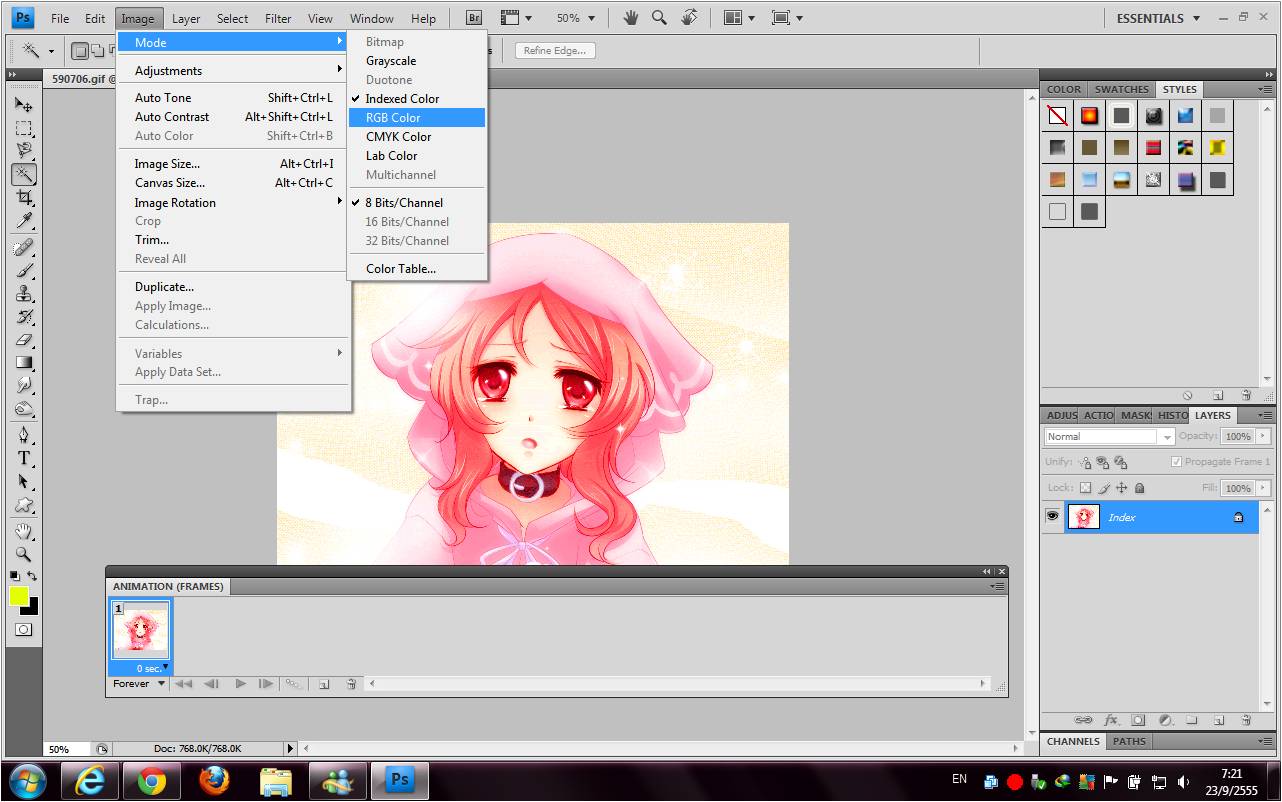Reset default foreground and background colors
This screenshot has height=802, width=1282.
pos(15,576)
